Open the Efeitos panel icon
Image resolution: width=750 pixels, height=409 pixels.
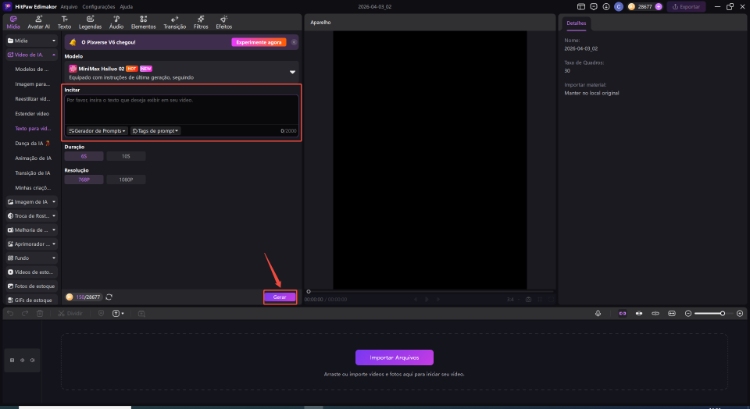(x=224, y=21)
